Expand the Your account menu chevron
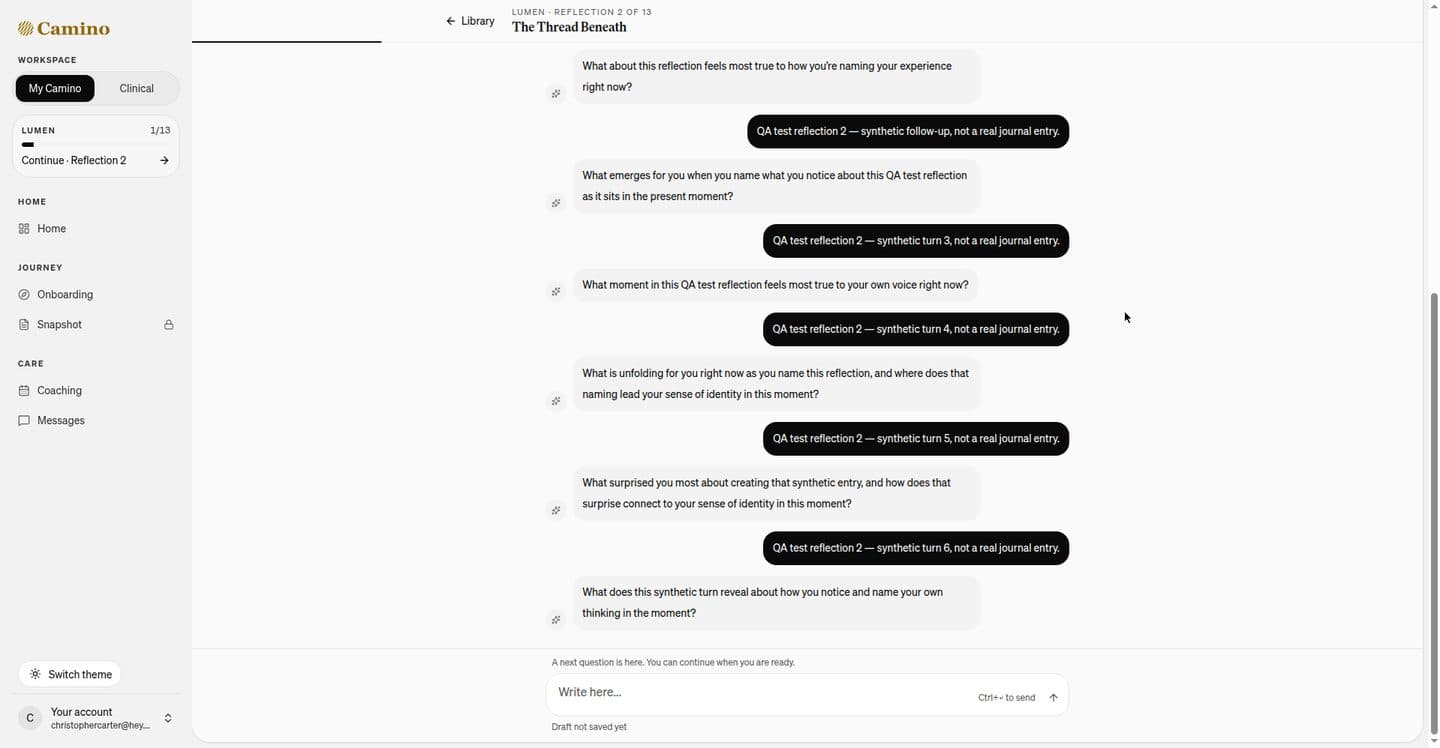Screen dimensions: 1440x748 pyautogui.click(x=168, y=718)
